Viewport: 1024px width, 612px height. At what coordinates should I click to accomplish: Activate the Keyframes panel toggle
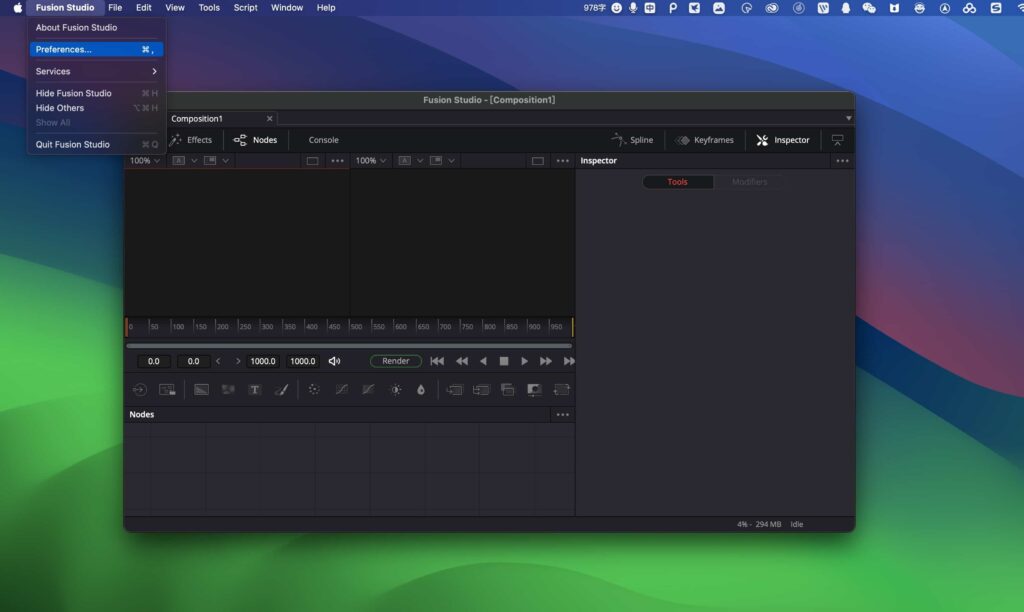pyautogui.click(x=704, y=140)
